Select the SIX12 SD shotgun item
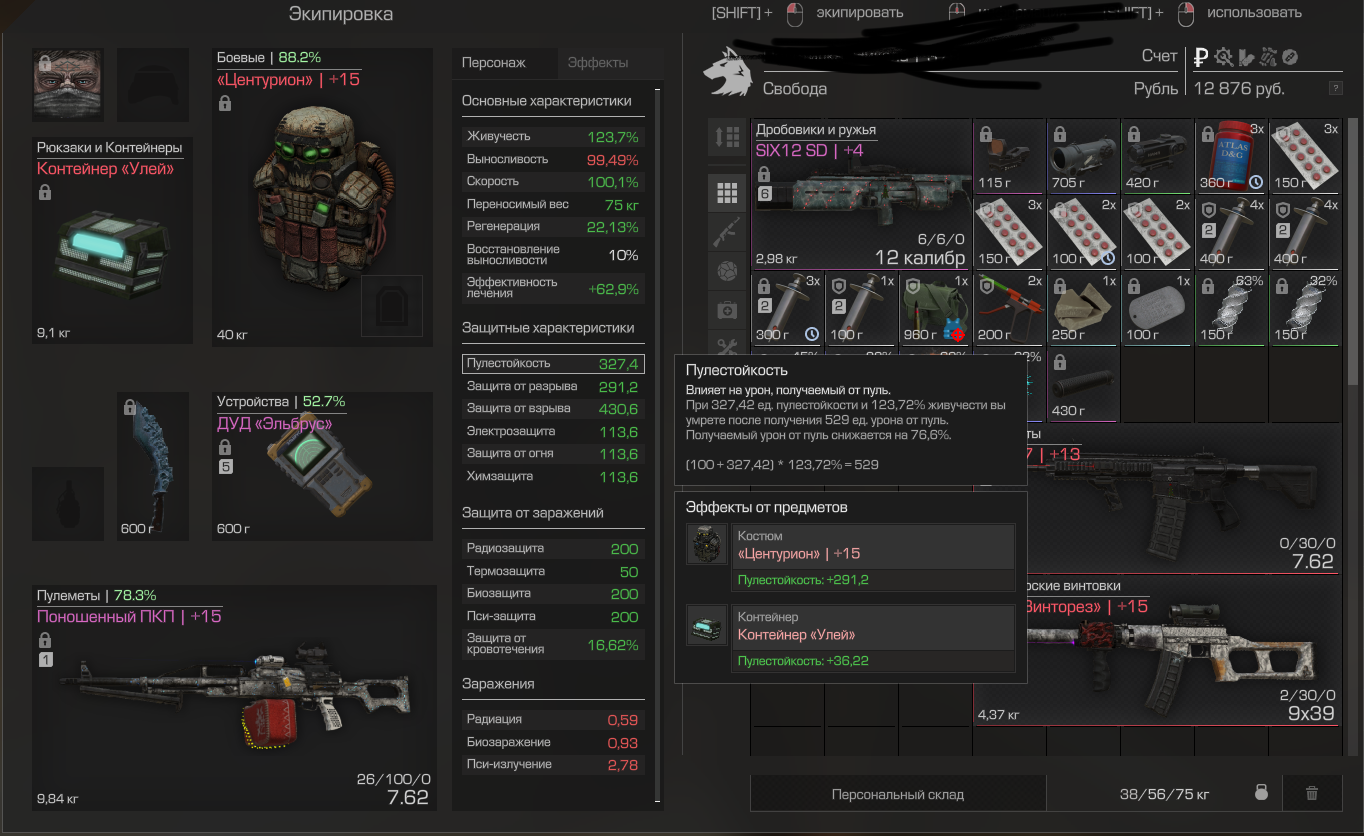The image size is (1364, 836). coord(861,195)
